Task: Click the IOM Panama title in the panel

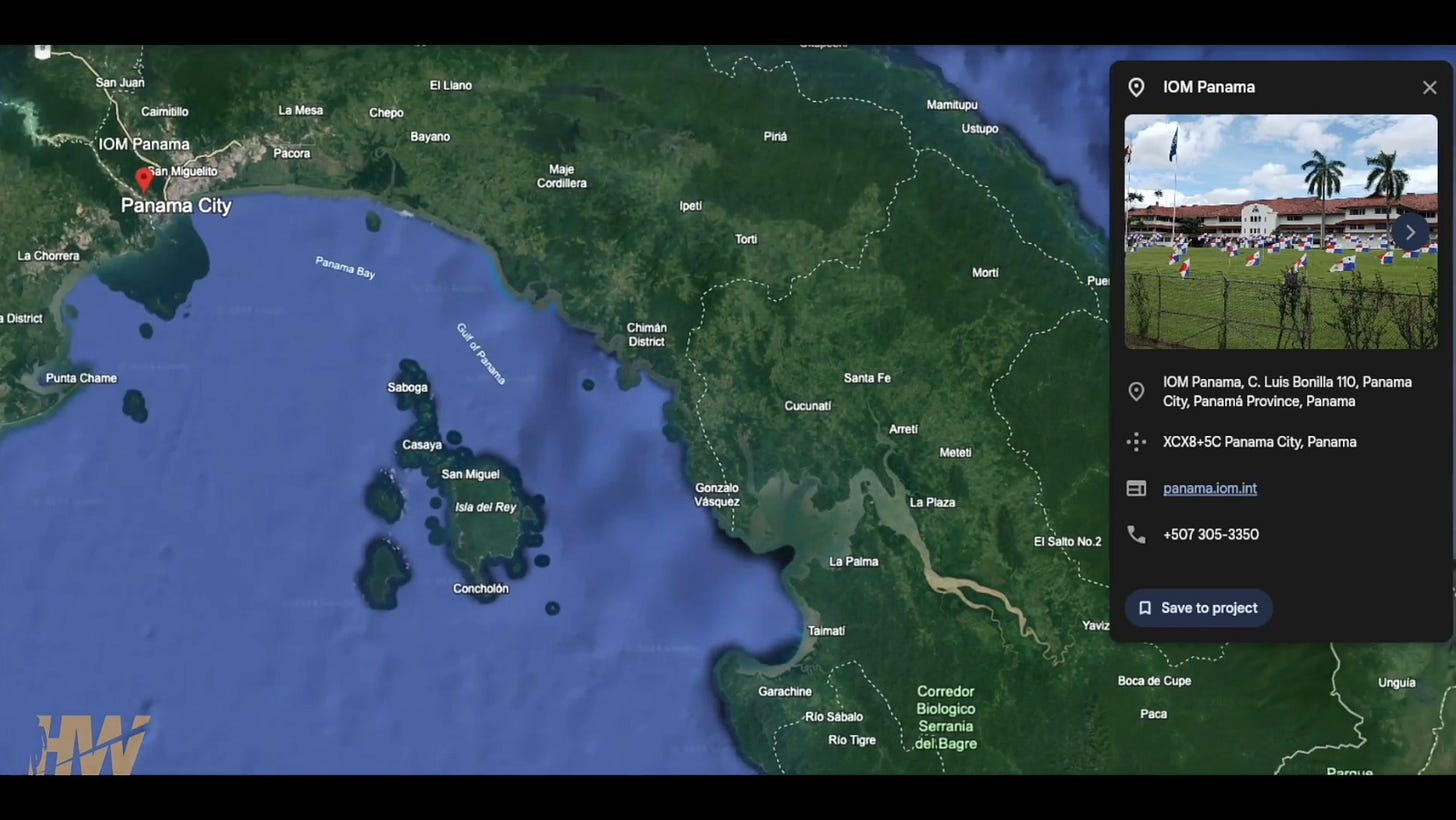Action: [x=1209, y=87]
